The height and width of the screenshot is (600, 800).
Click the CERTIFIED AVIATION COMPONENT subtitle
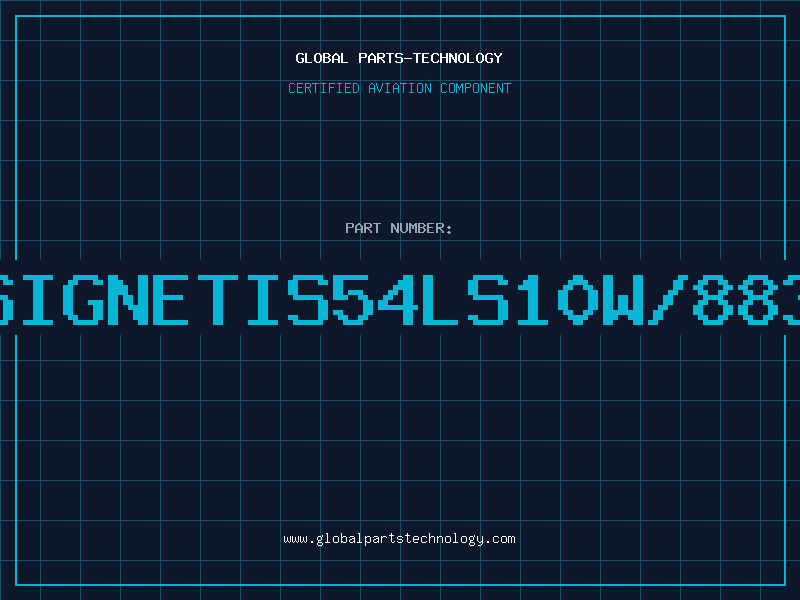point(399,88)
